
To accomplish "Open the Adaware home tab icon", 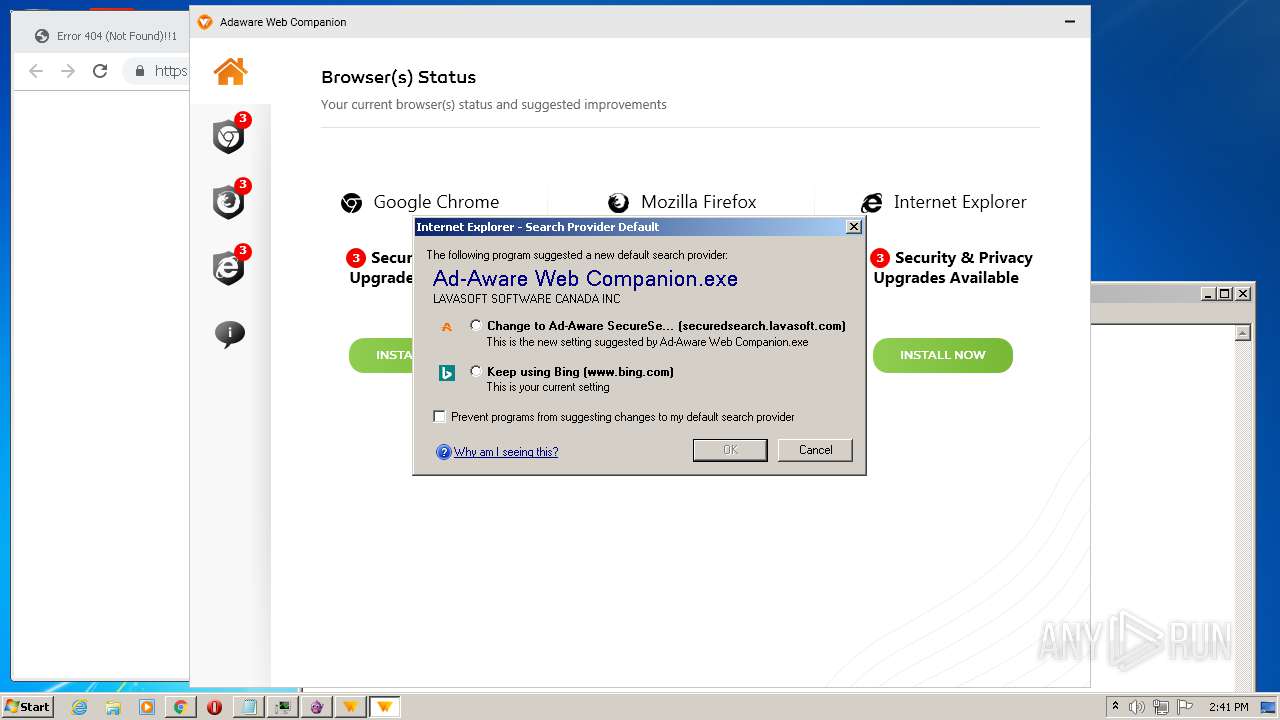I will tap(230, 71).
